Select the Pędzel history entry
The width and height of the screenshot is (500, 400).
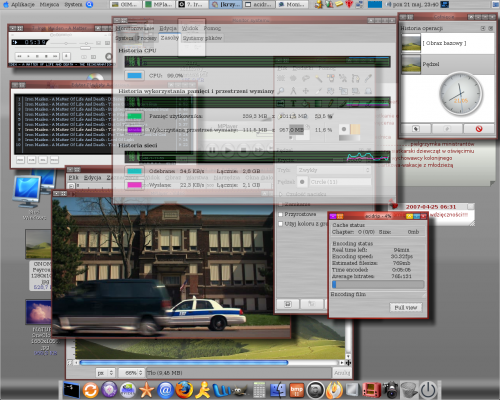click(x=447, y=64)
